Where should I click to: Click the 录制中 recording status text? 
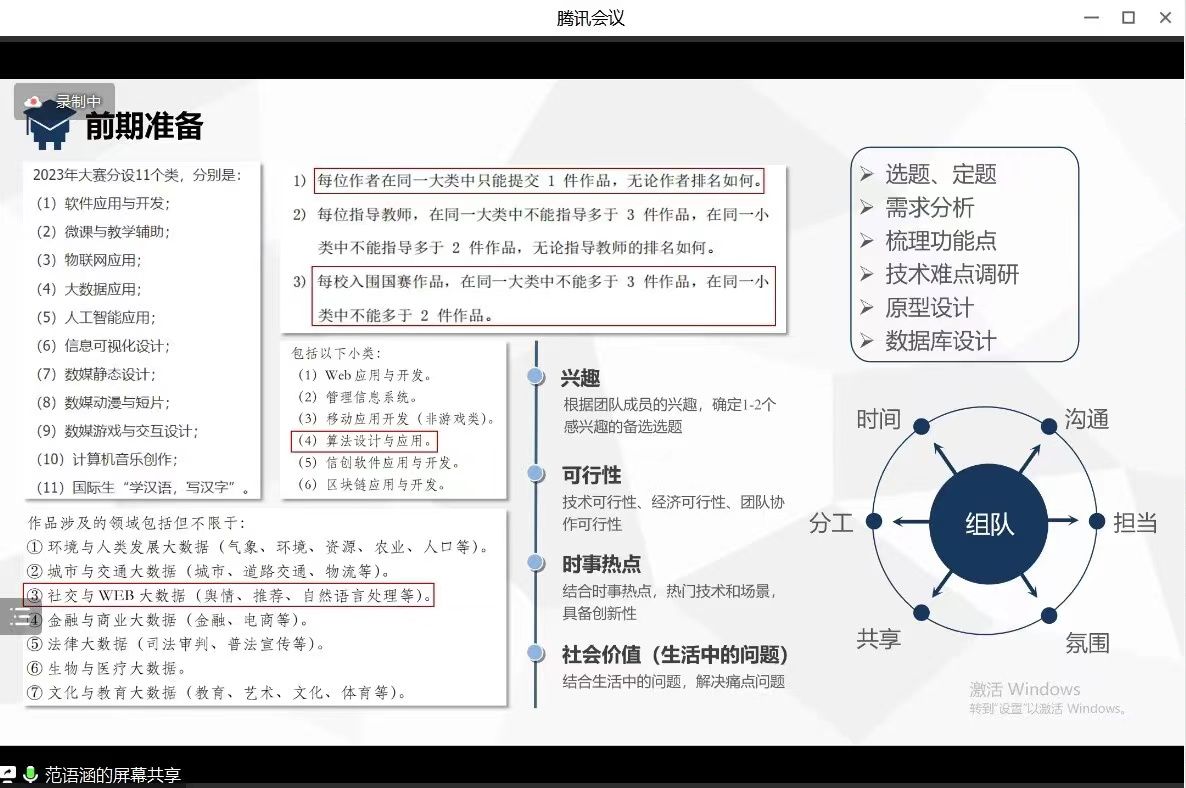point(78,102)
